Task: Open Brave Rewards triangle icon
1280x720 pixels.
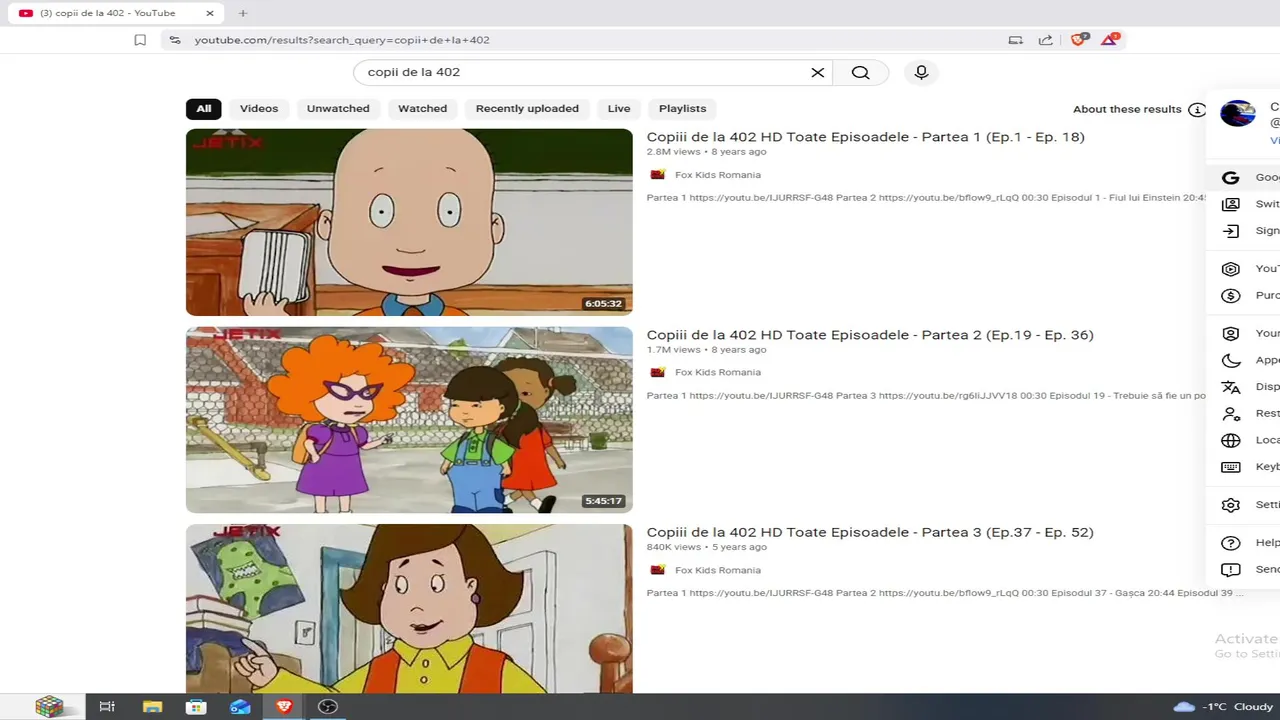Action: tap(1109, 40)
